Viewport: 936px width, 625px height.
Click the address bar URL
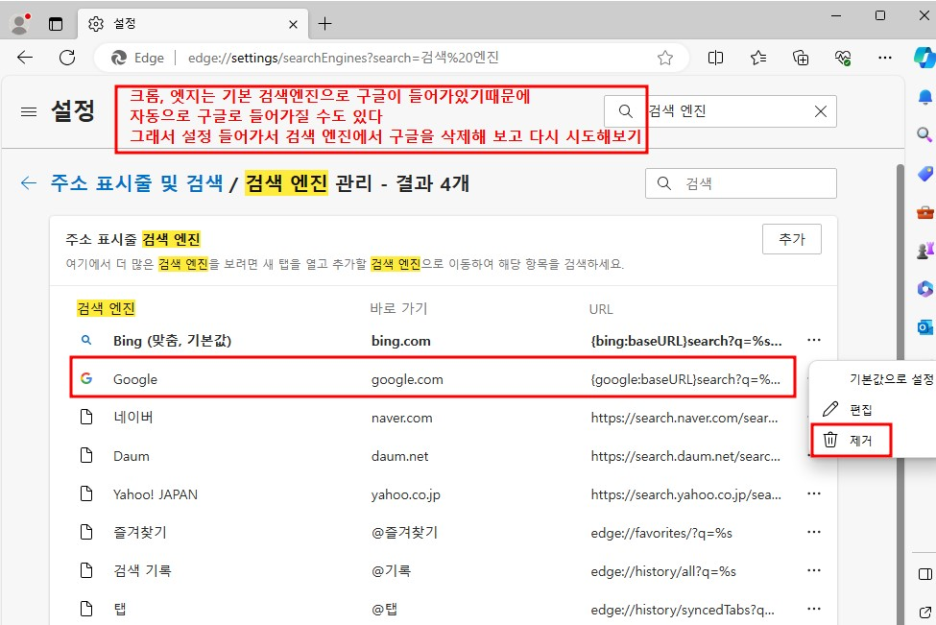click(343, 58)
